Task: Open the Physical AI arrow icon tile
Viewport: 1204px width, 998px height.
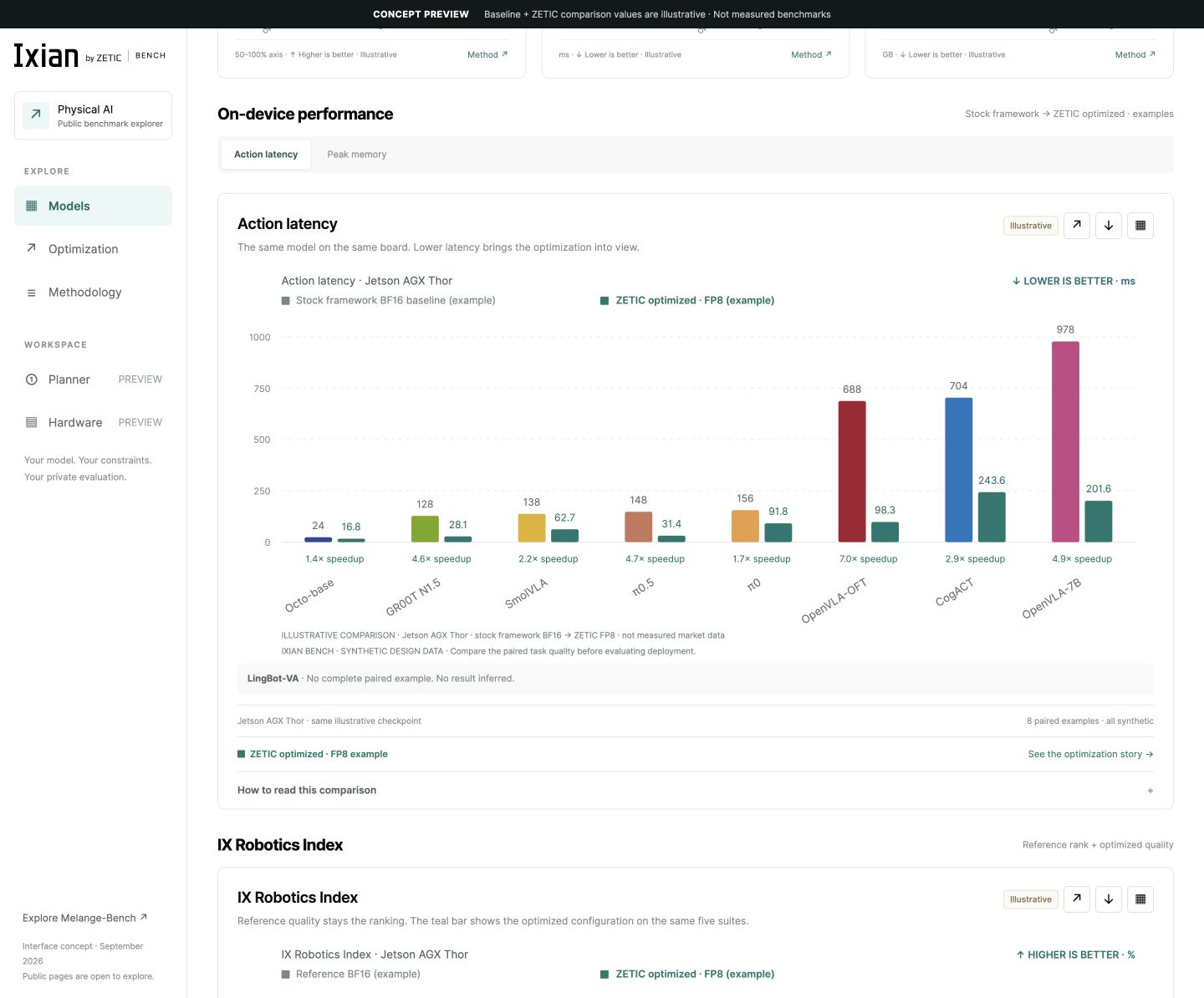Action: pyautogui.click(x=36, y=115)
